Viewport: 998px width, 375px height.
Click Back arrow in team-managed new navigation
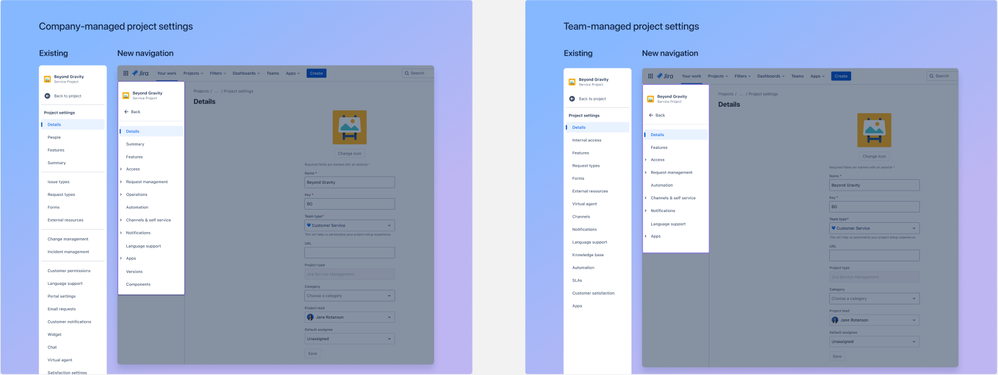pyautogui.click(x=650, y=115)
